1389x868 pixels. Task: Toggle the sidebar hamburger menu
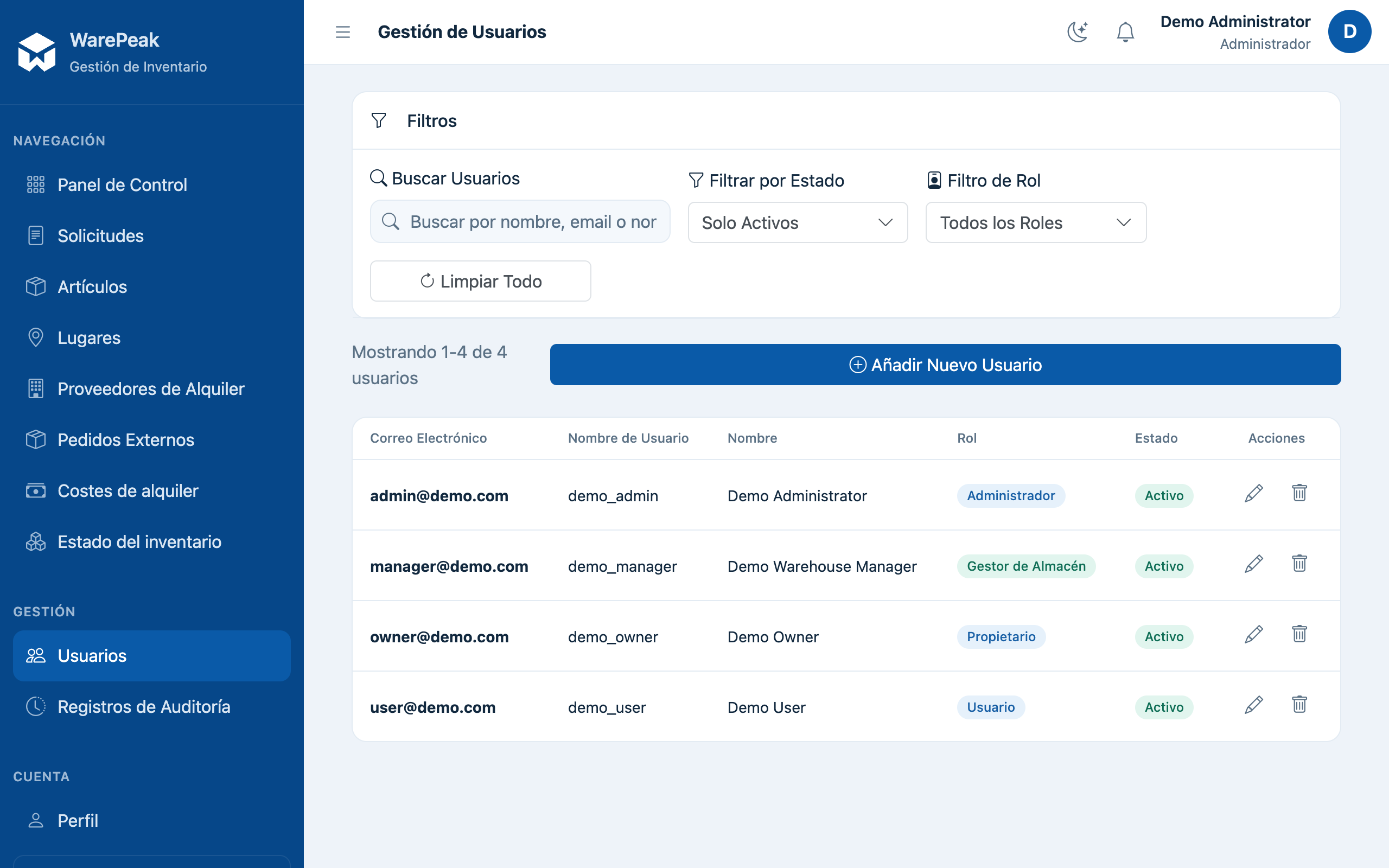click(x=343, y=32)
